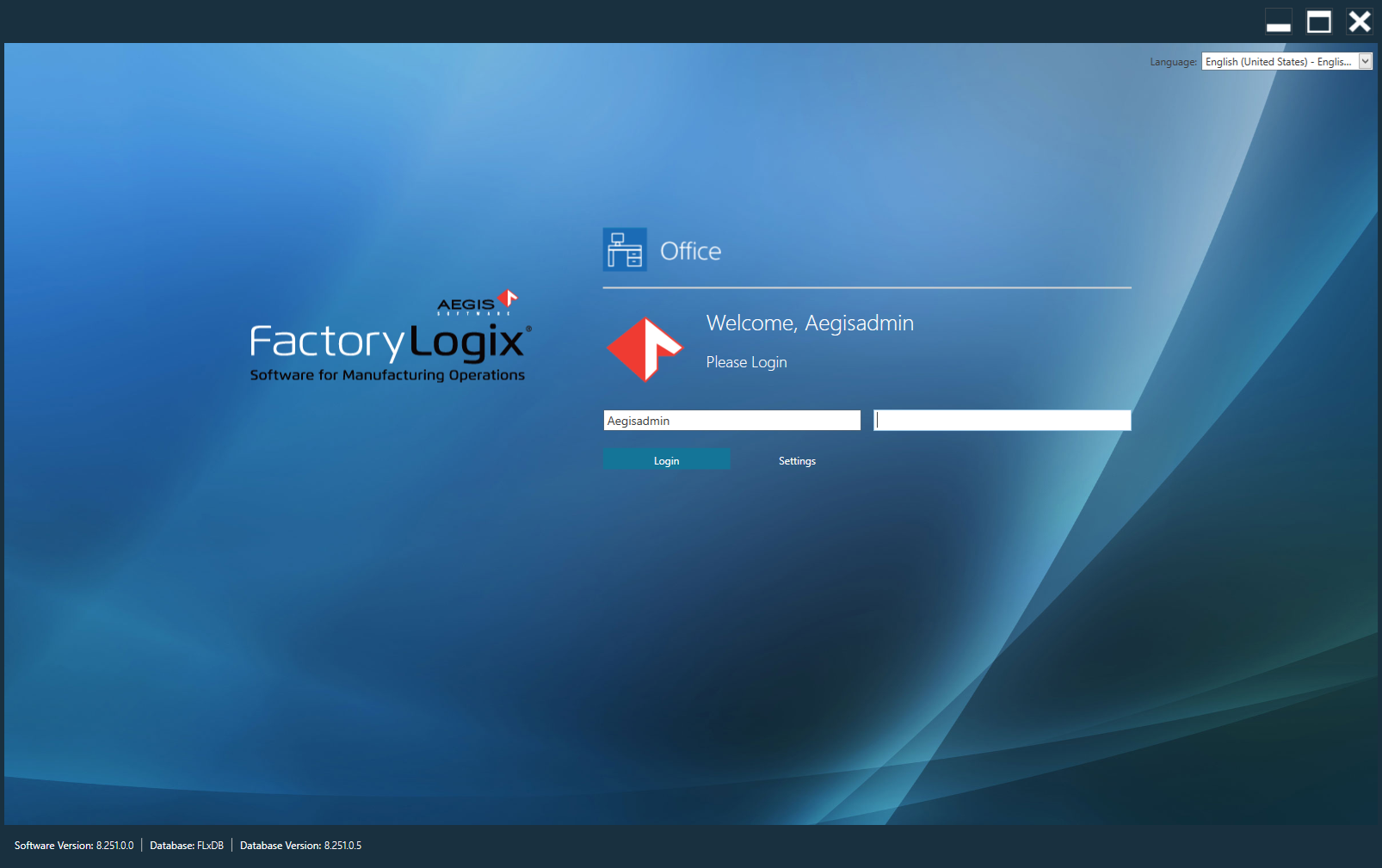1382x868 pixels.
Task: Click the Aegisadmin username field
Action: click(x=731, y=420)
